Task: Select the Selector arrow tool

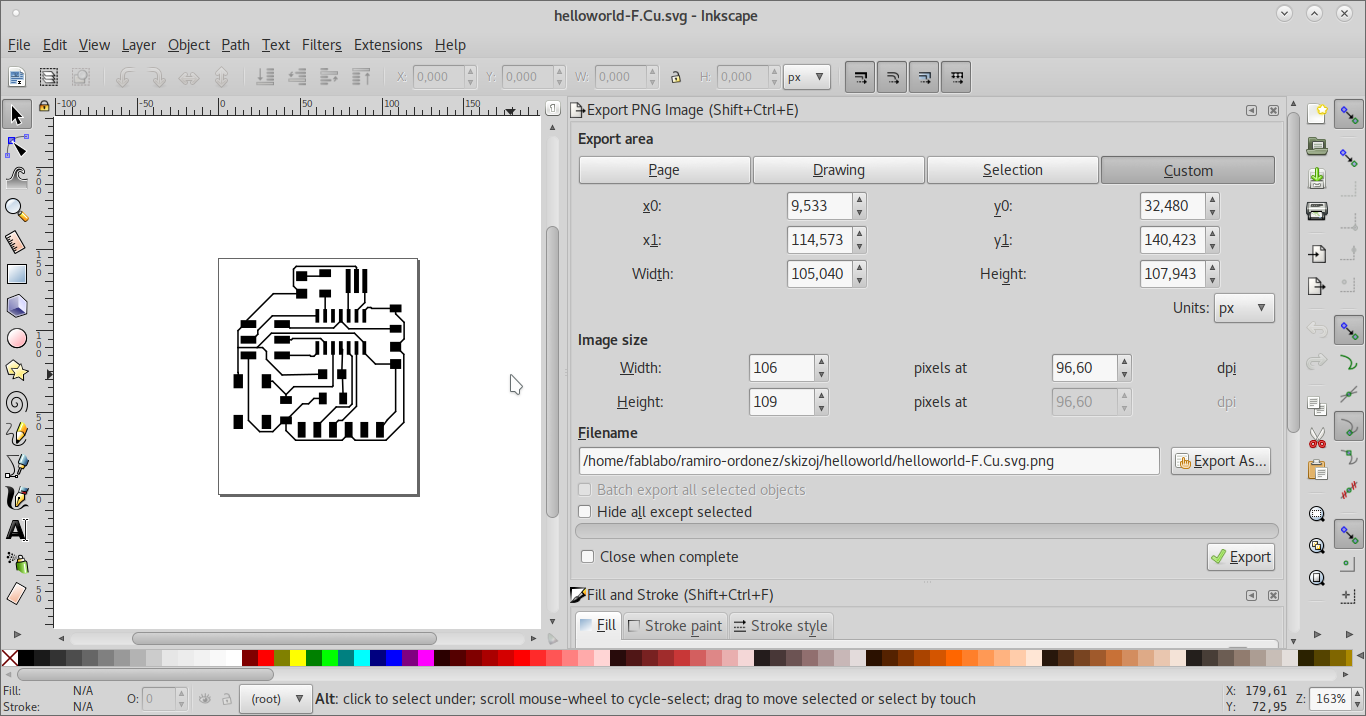Action: pyautogui.click(x=16, y=115)
